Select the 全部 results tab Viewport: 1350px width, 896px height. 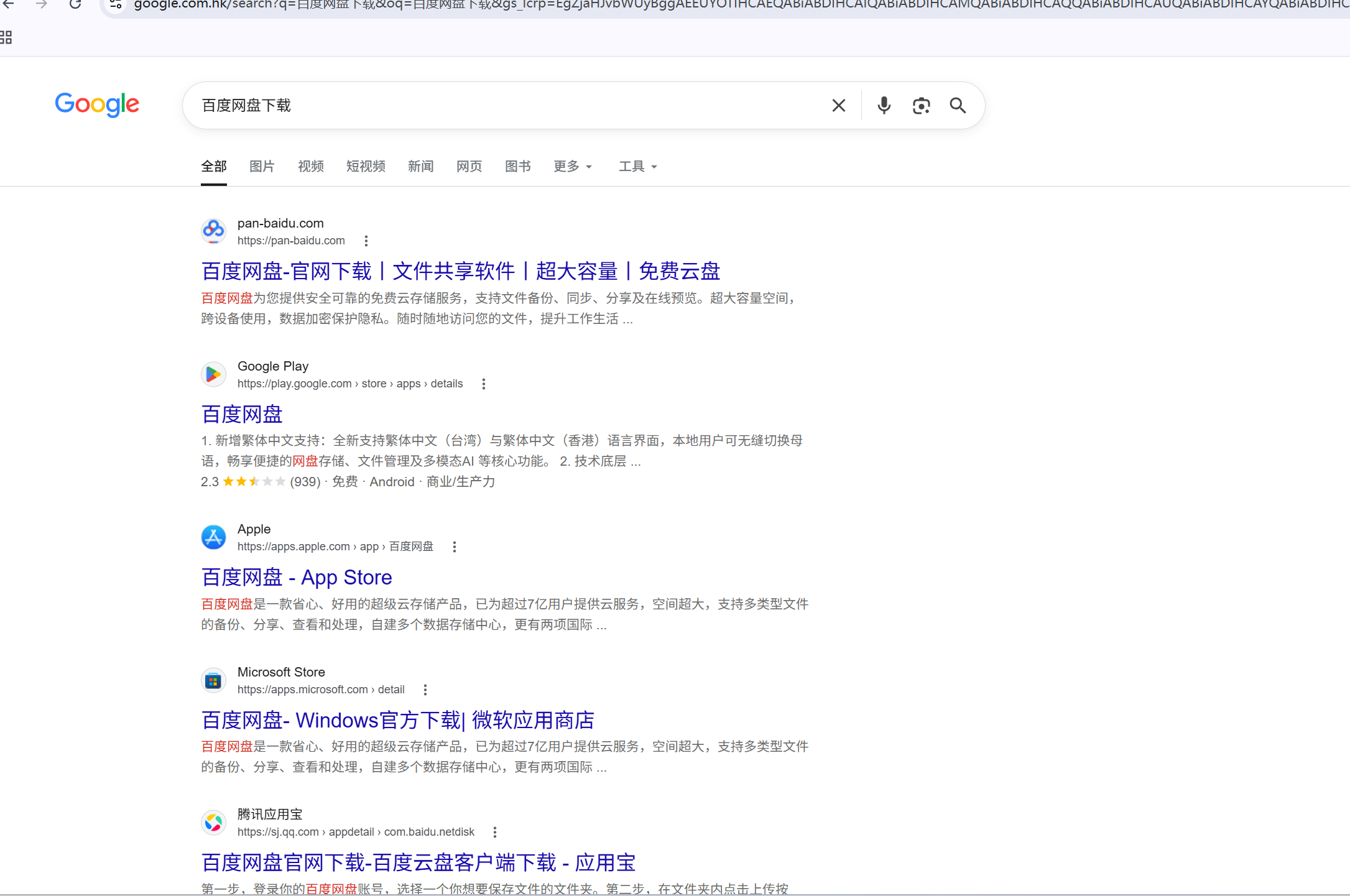[x=214, y=167]
